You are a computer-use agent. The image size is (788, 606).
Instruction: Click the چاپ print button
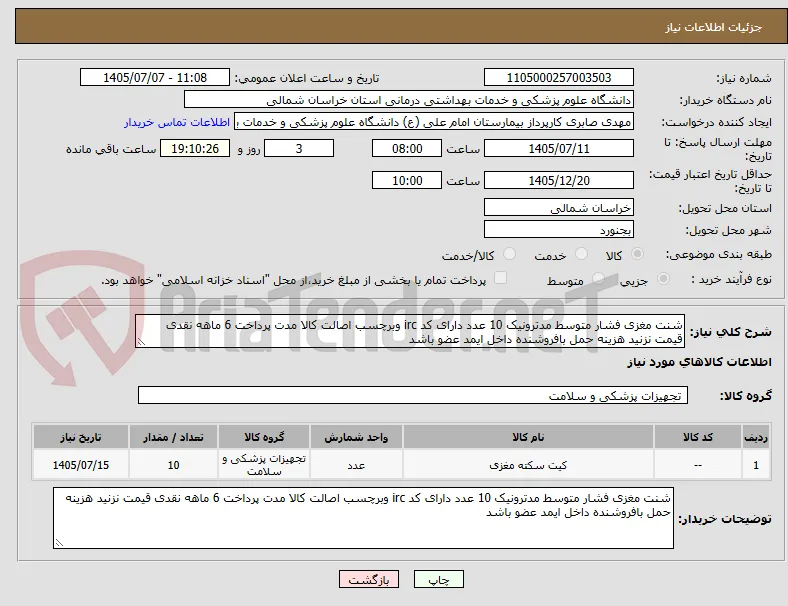tap(438, 579)
